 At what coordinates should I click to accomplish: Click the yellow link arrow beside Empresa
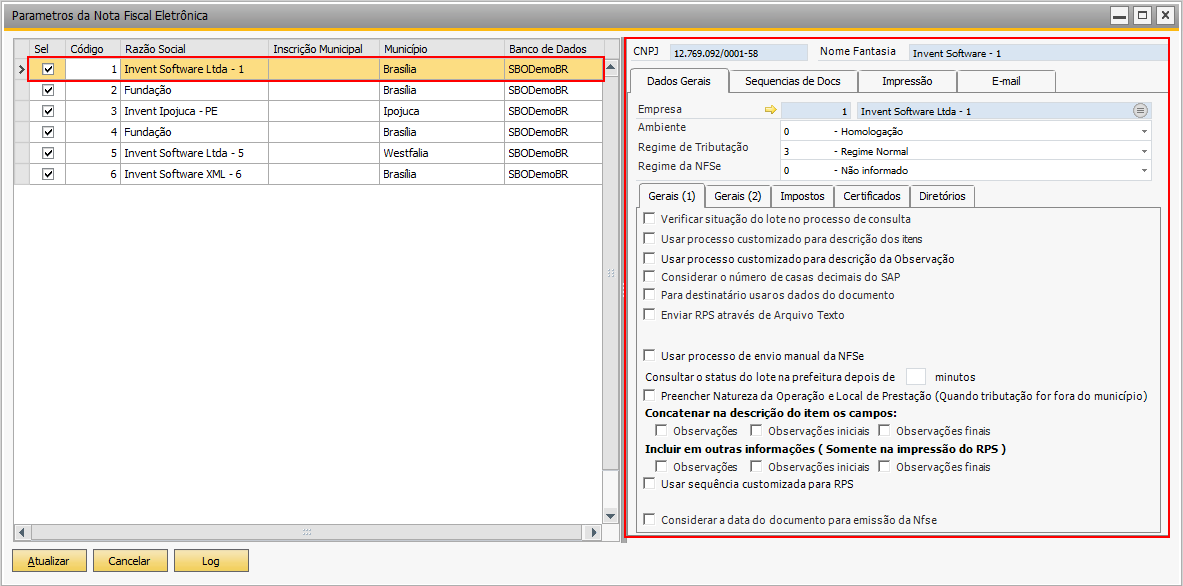pos(770,111)
